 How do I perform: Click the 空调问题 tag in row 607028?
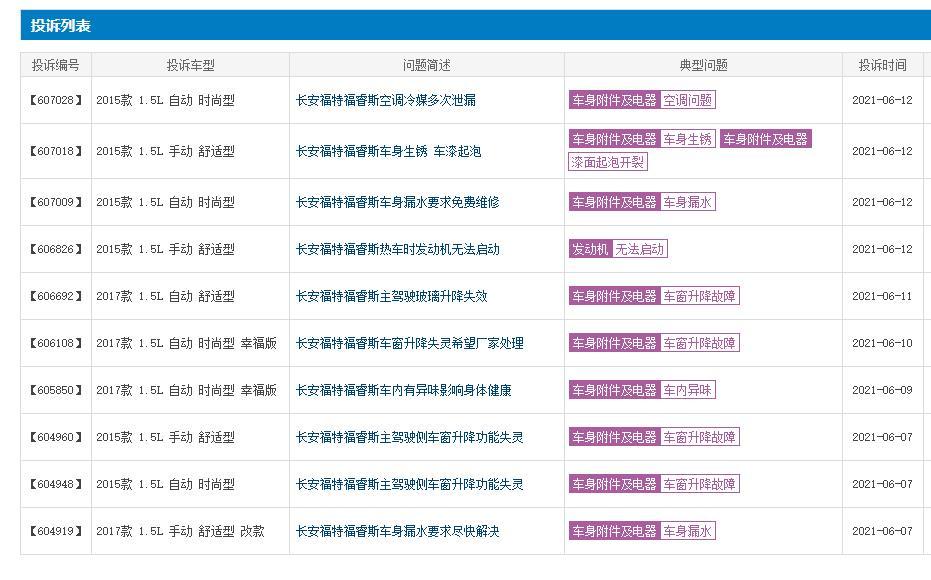point(688,100)
